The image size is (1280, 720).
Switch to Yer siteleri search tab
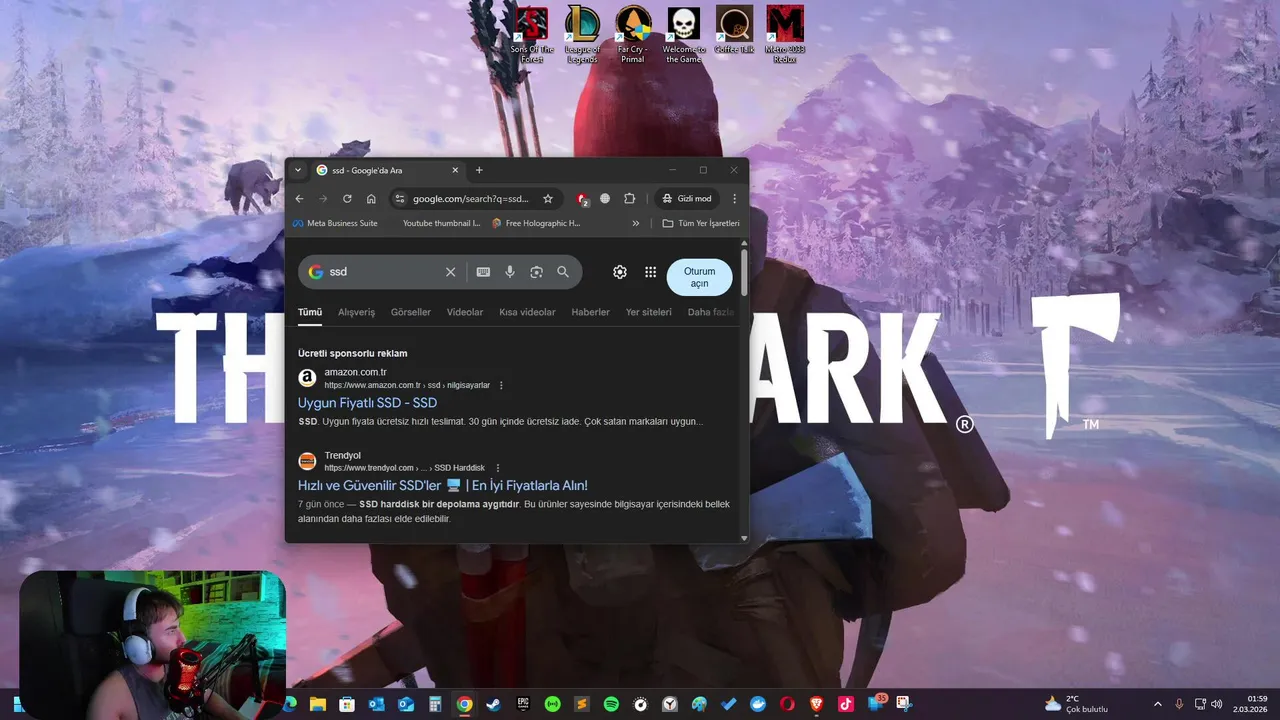(649, 312)
